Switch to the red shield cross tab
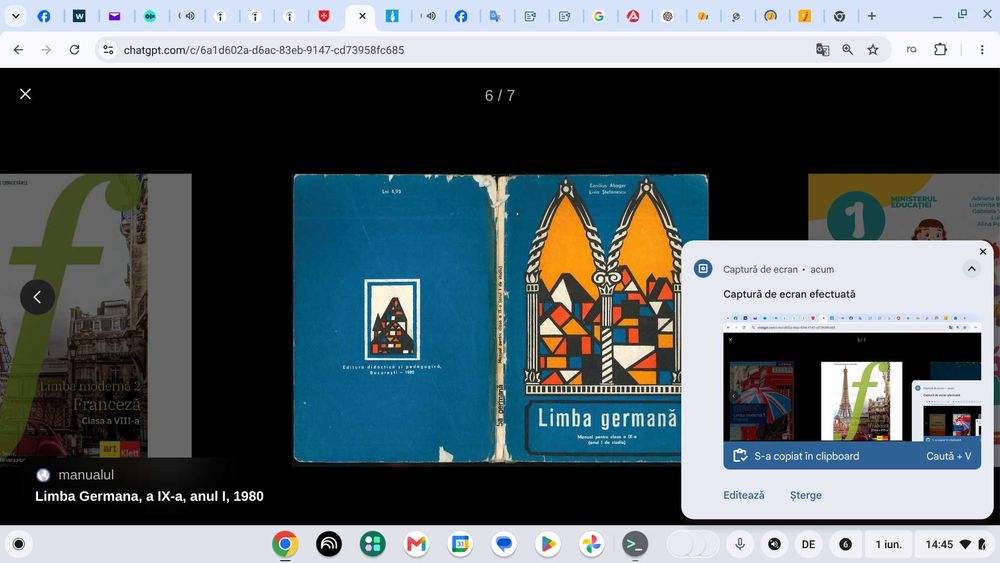Screen dimensions: 1000x563 (324, 17)
